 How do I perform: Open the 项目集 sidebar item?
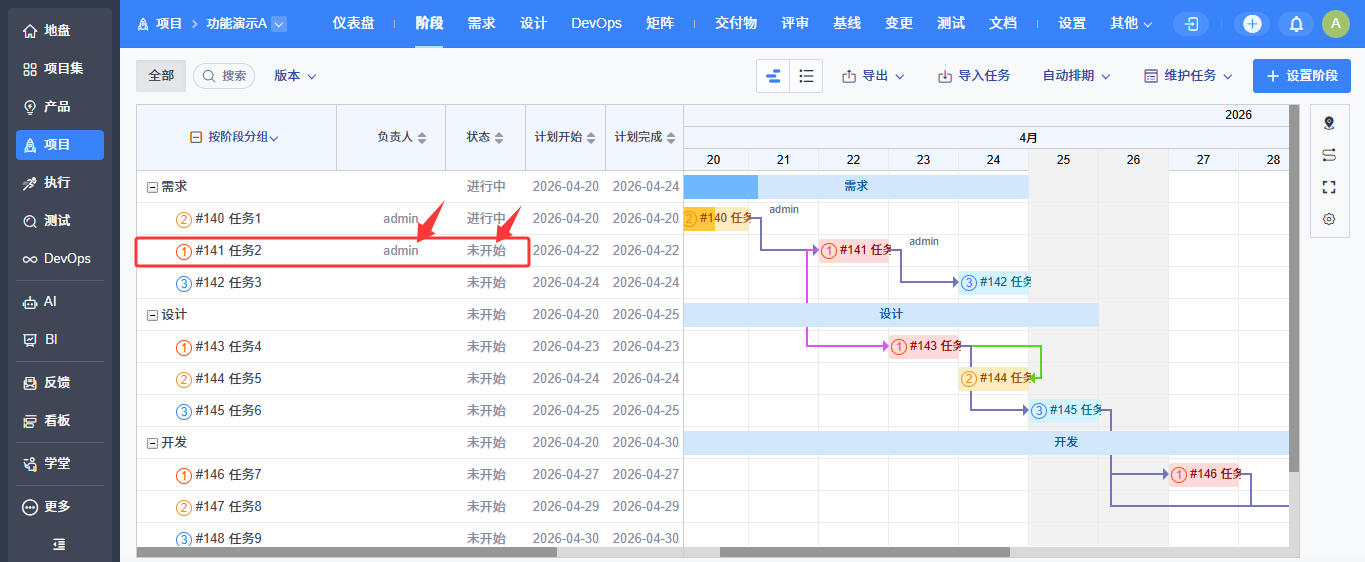[60, 69]
